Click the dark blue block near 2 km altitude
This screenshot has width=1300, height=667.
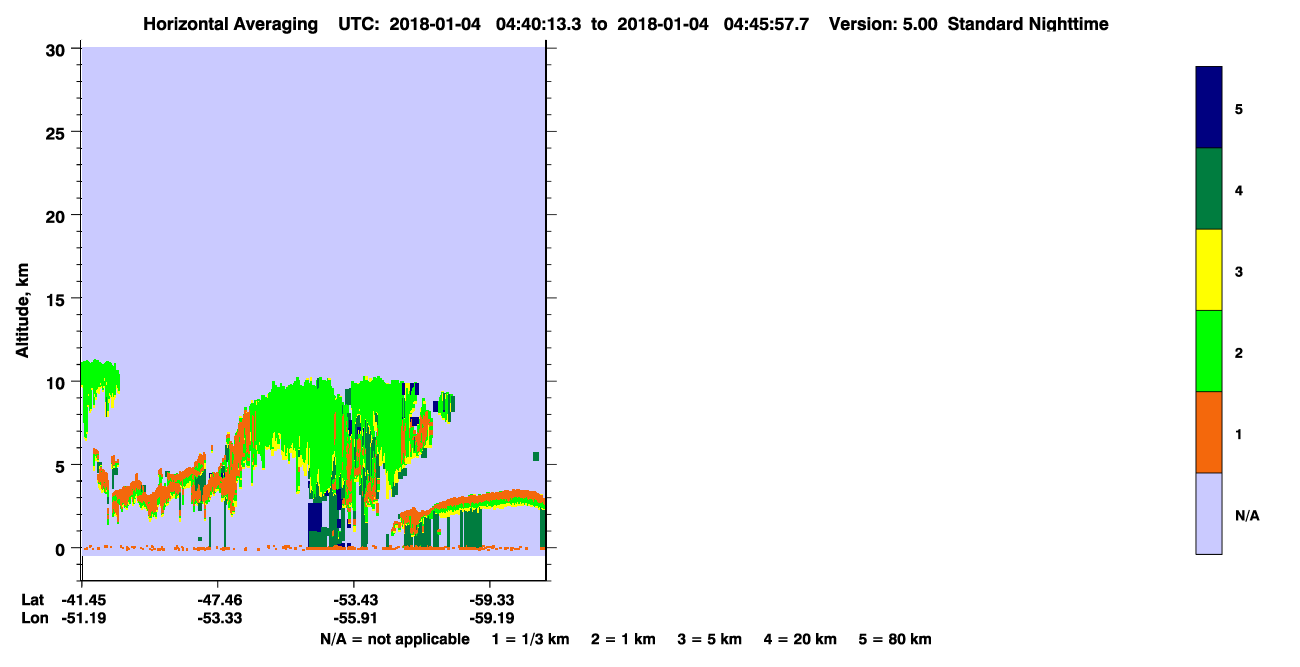(x=314, y=516)
